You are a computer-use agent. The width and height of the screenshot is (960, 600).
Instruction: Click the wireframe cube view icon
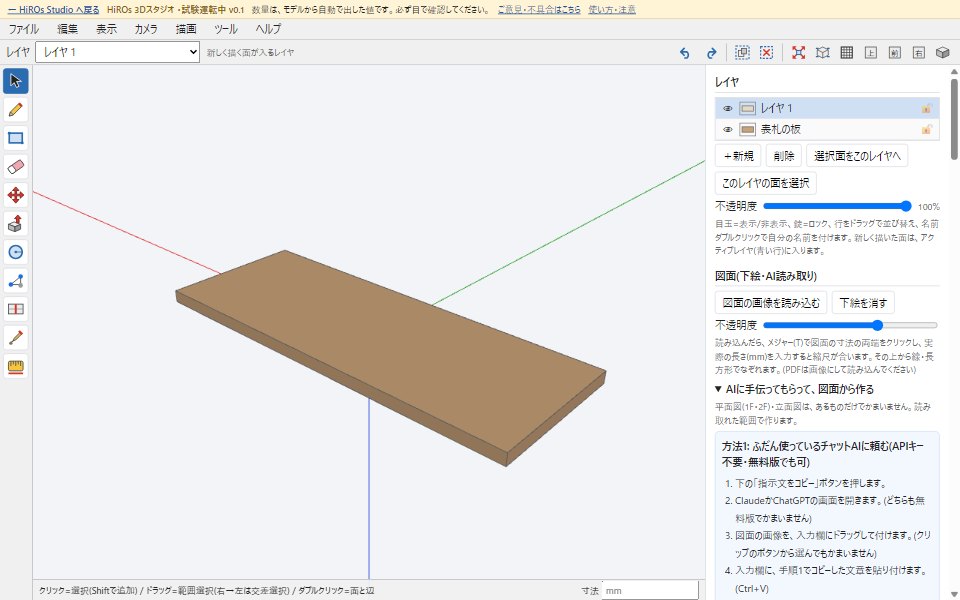coord(823,53)
